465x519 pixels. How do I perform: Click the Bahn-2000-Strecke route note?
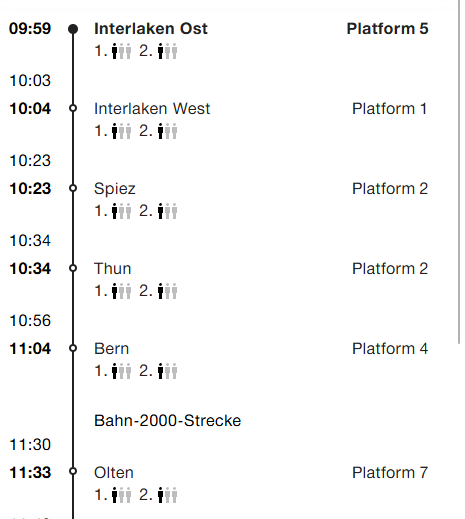point(167,421)
